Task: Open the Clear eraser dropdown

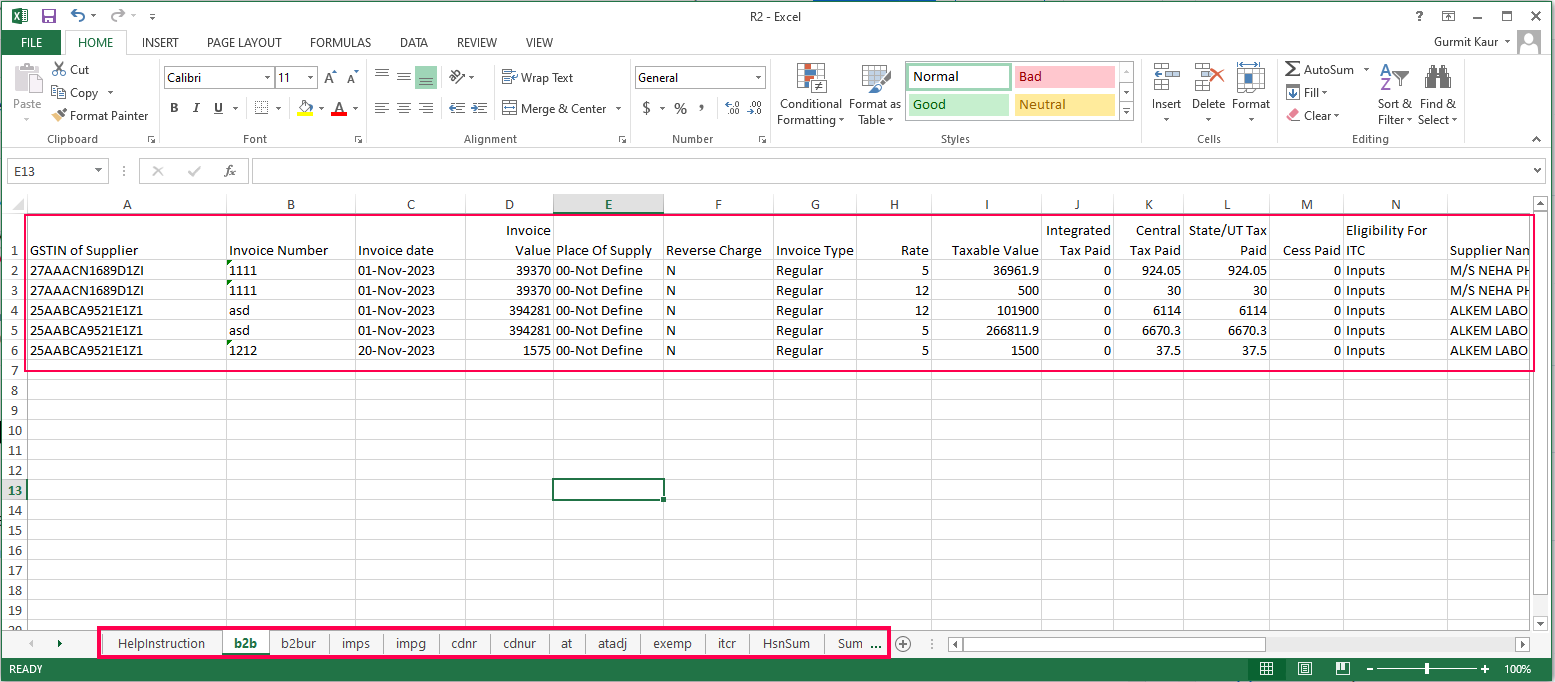Action: pyautogui.click(x=1312, y=116)
